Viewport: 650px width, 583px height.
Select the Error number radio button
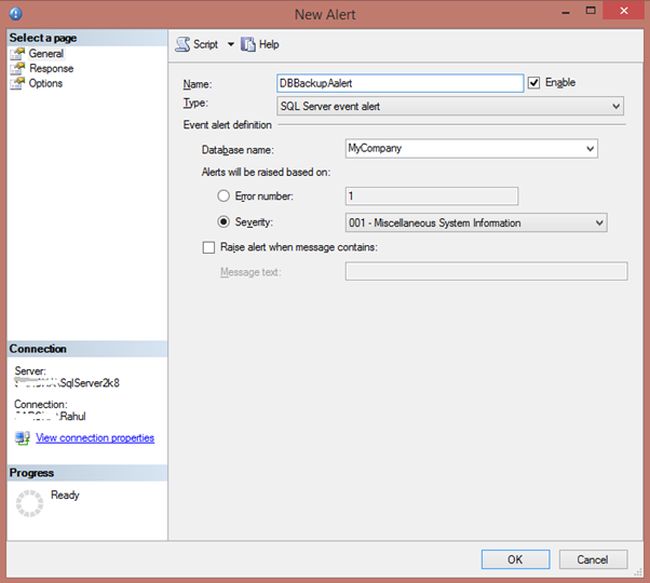pyautogui.click(x=223, y=196)
